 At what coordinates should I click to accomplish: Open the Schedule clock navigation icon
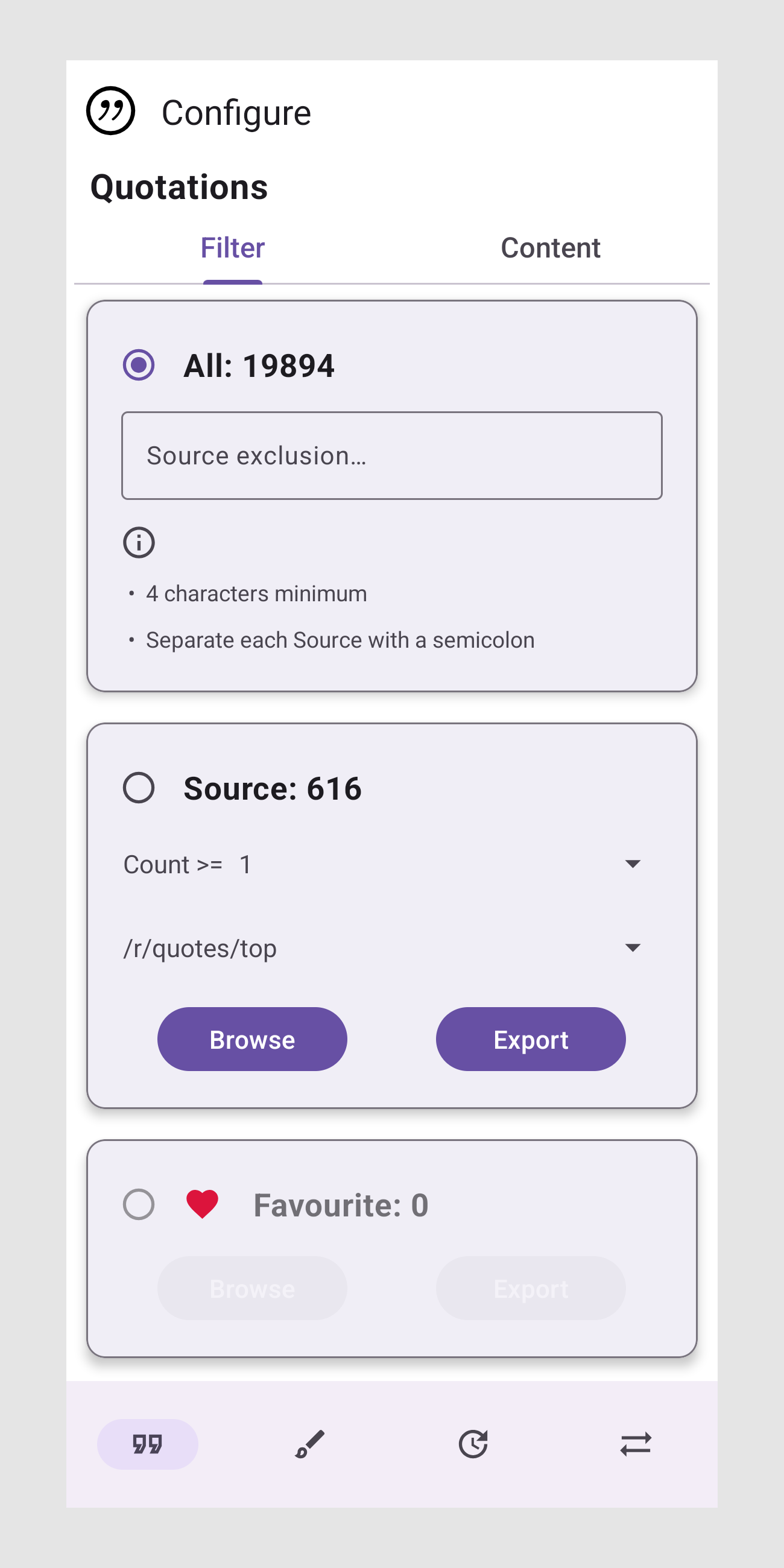pos(473,1444)
